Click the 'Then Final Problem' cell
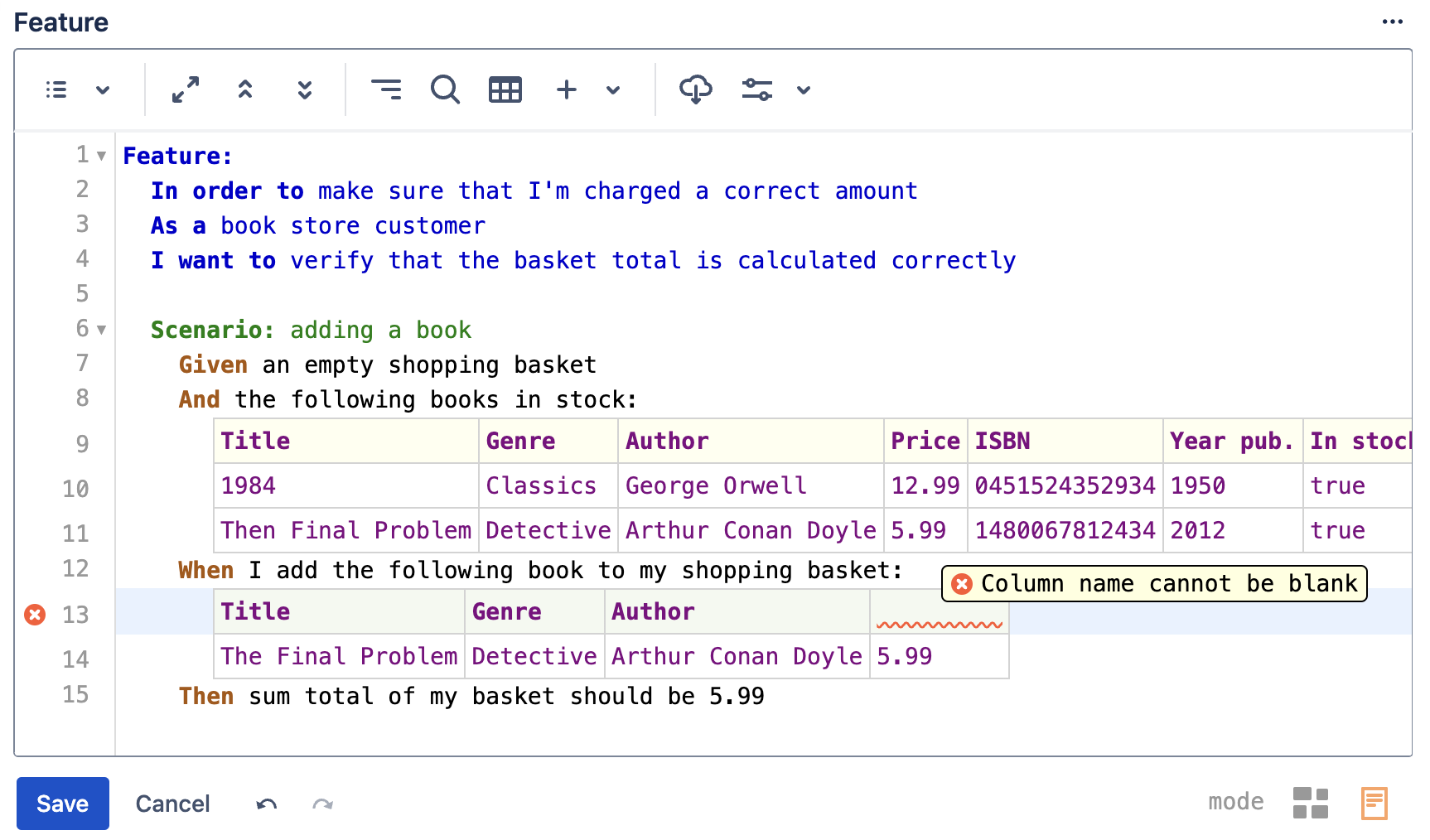This screenshot has height=840, width=1430. pyautogui.click(x=346, y=530)
